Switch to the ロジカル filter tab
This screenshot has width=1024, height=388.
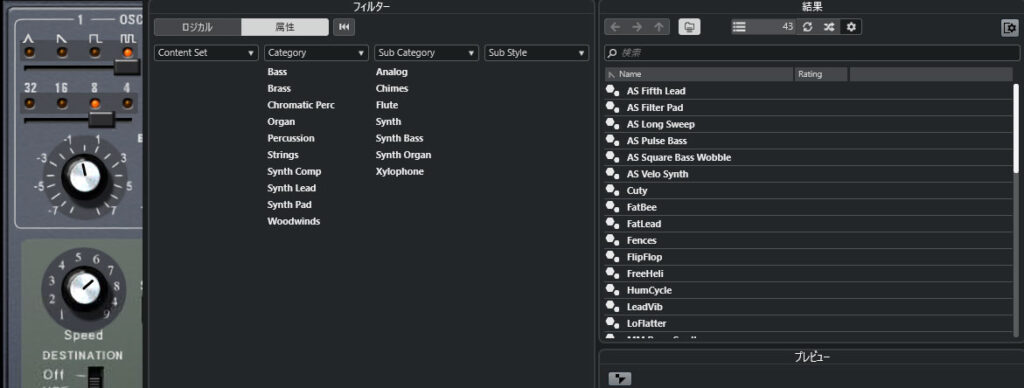[x=197, y=27]
